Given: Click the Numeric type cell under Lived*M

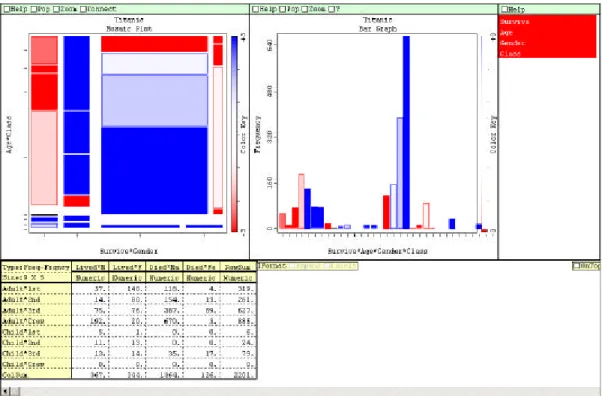Looking at the screenshot, I should tap(90, 278).
